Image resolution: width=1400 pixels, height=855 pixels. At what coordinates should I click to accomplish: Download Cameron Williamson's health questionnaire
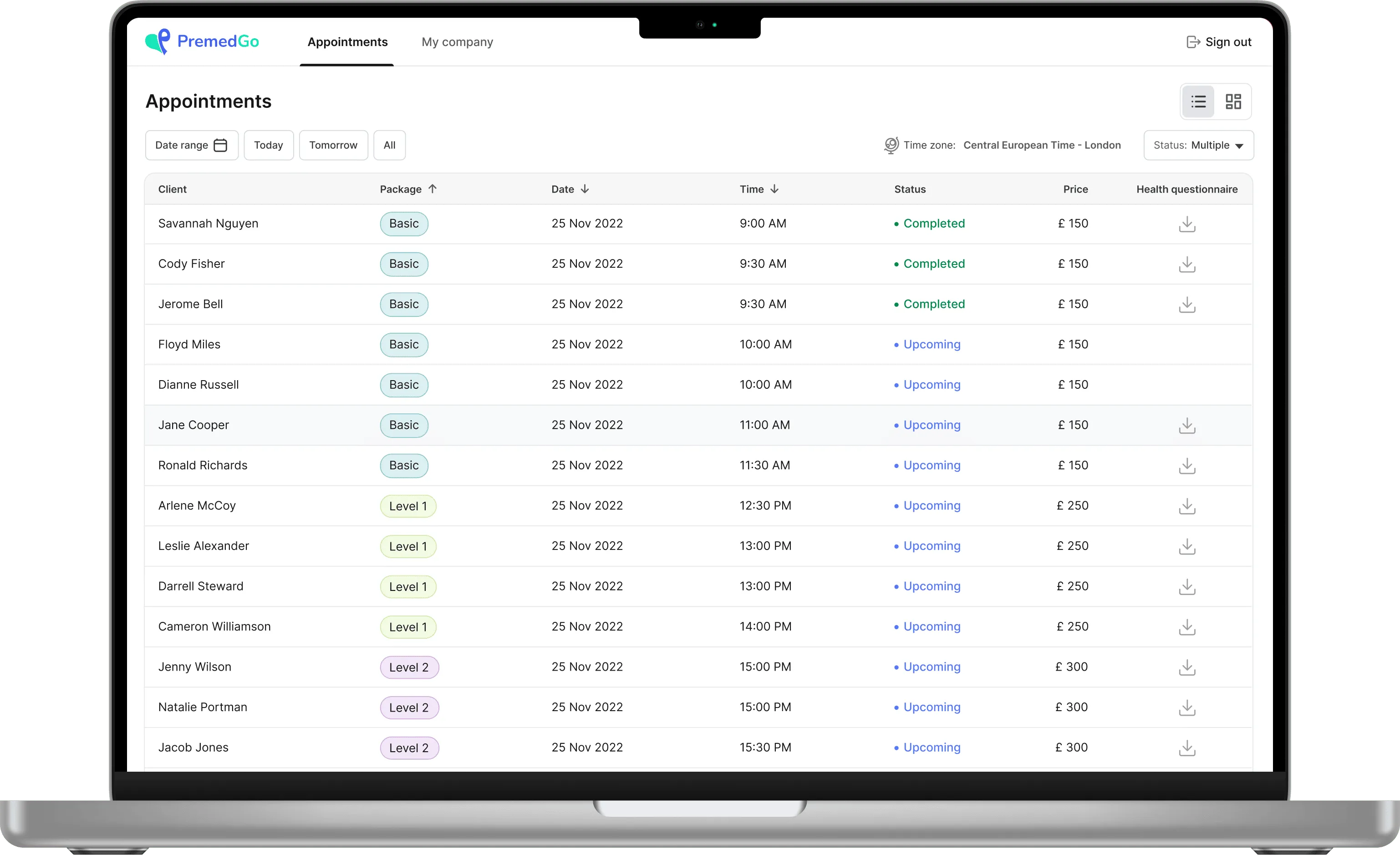click(x=1187, y=627)
